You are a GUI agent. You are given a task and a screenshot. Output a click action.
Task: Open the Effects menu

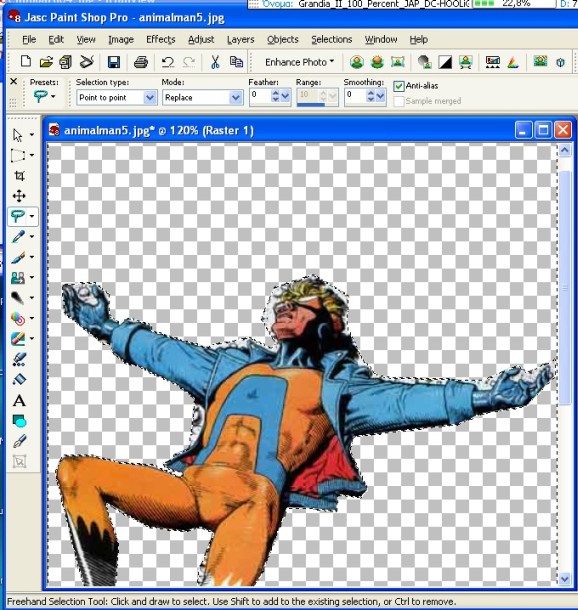click(161, 40)
